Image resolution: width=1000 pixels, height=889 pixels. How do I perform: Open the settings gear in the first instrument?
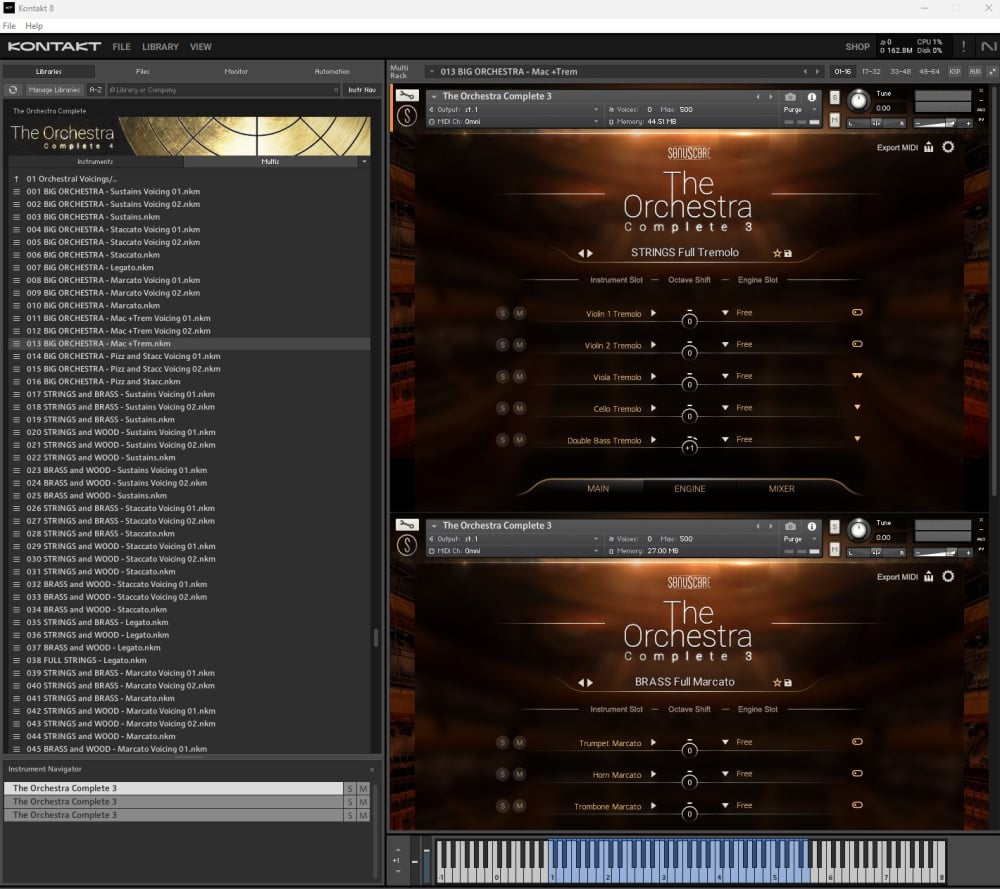948,147
